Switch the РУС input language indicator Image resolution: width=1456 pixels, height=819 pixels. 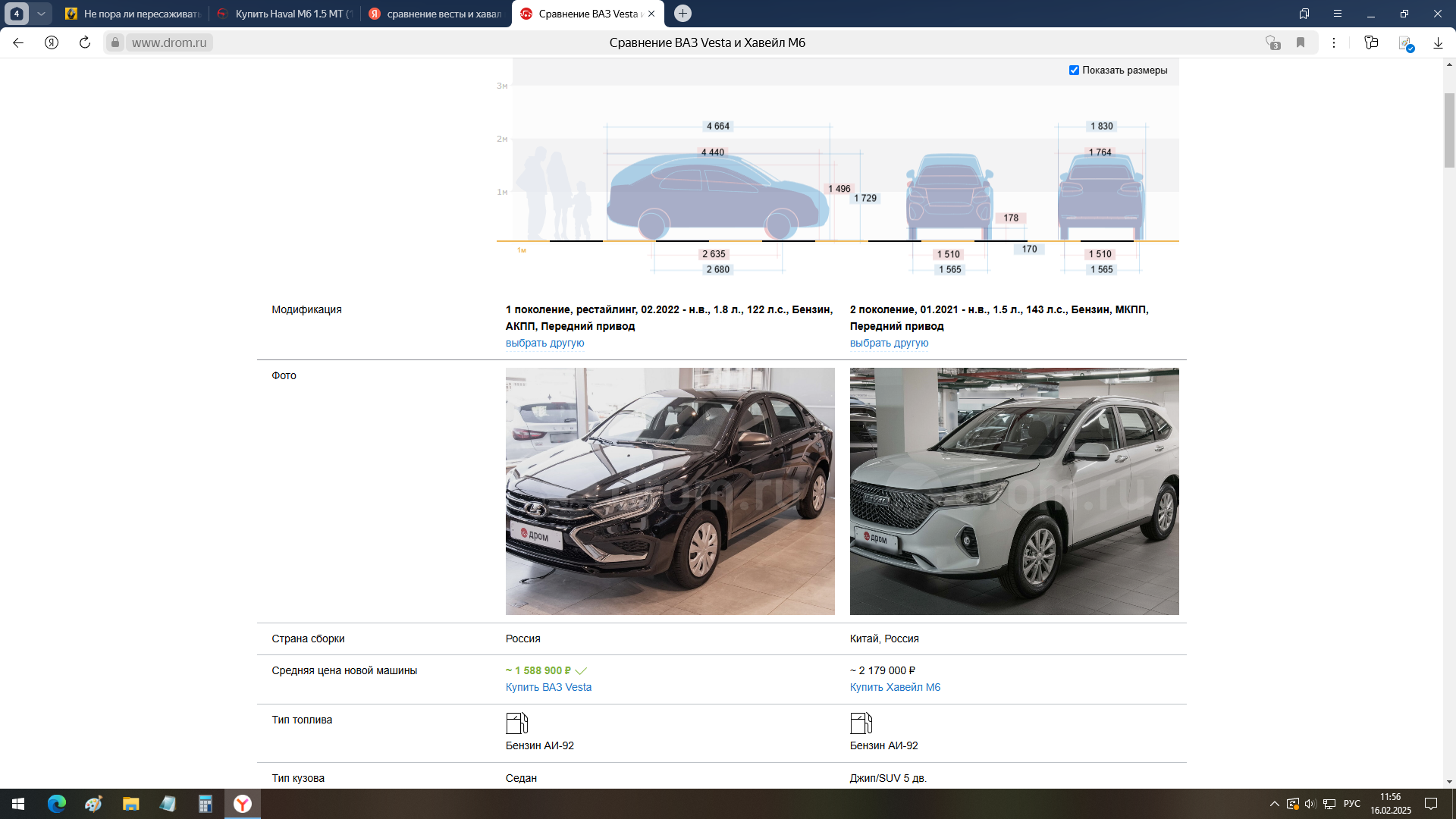tap(1352, 804)
